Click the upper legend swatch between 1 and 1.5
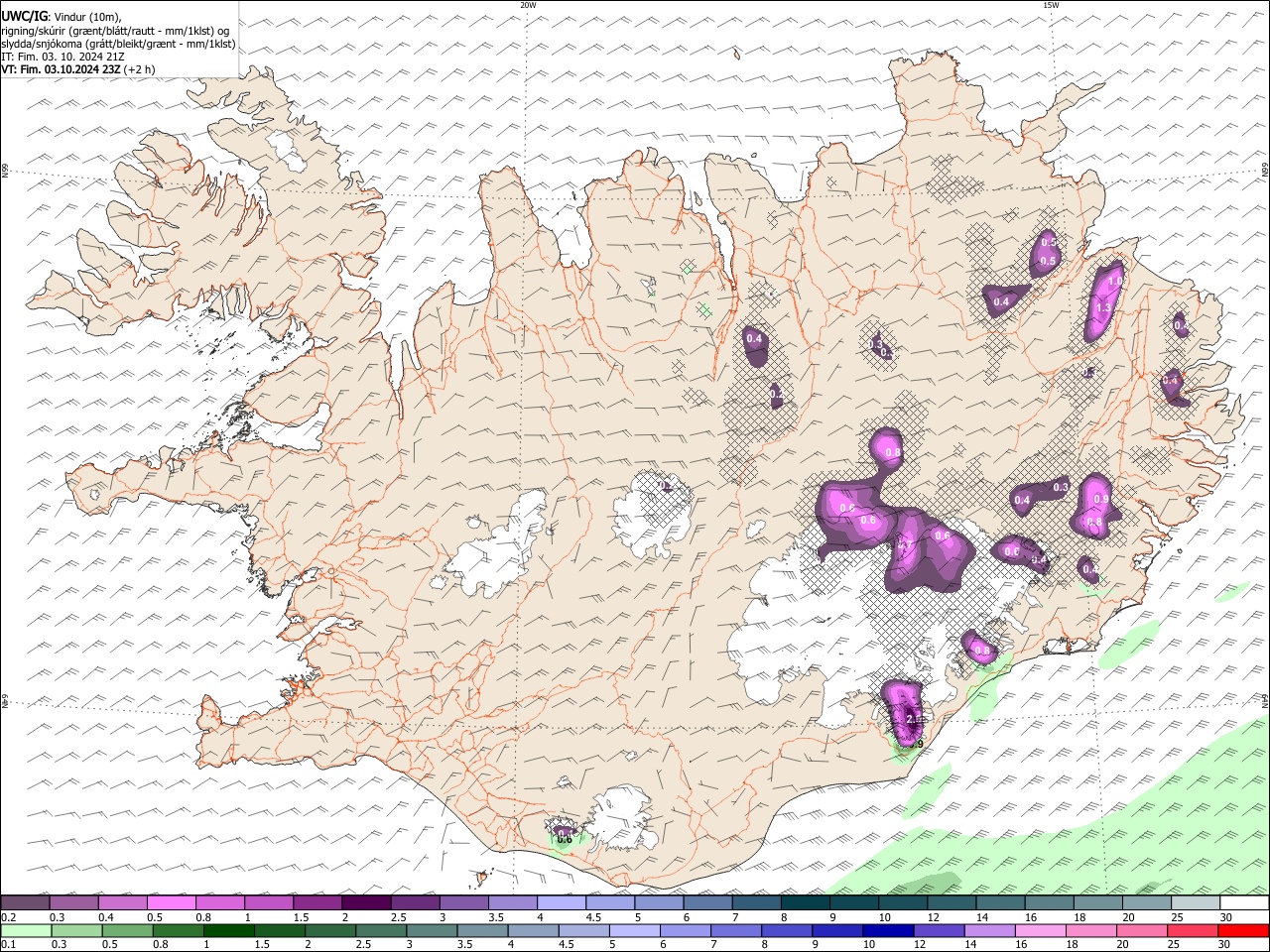Screen dimensions: 1270x952 pyautogui.click(x=269, y=902)
